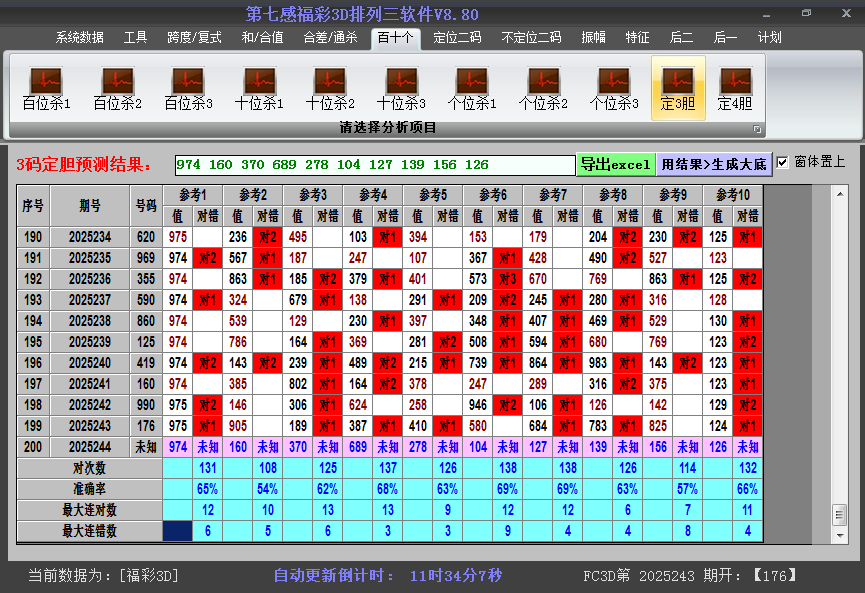Activate the 定3胆 icon
Screen dimensions: 865x593
678,88
